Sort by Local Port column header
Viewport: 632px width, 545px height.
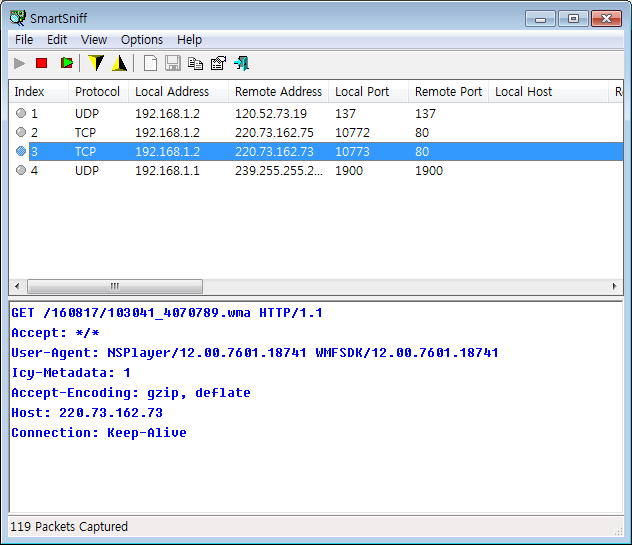pyautogui.click(x=368, y=92)
